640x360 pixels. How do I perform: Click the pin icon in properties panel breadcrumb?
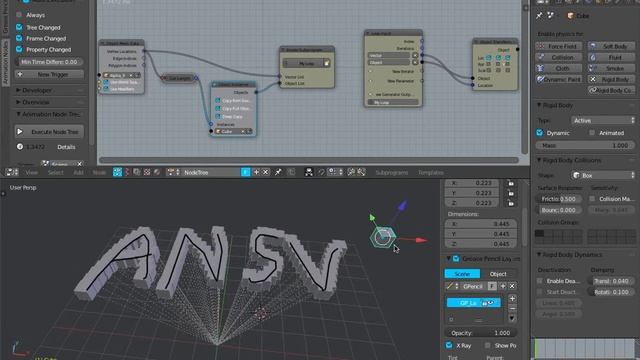click(539, 16)
